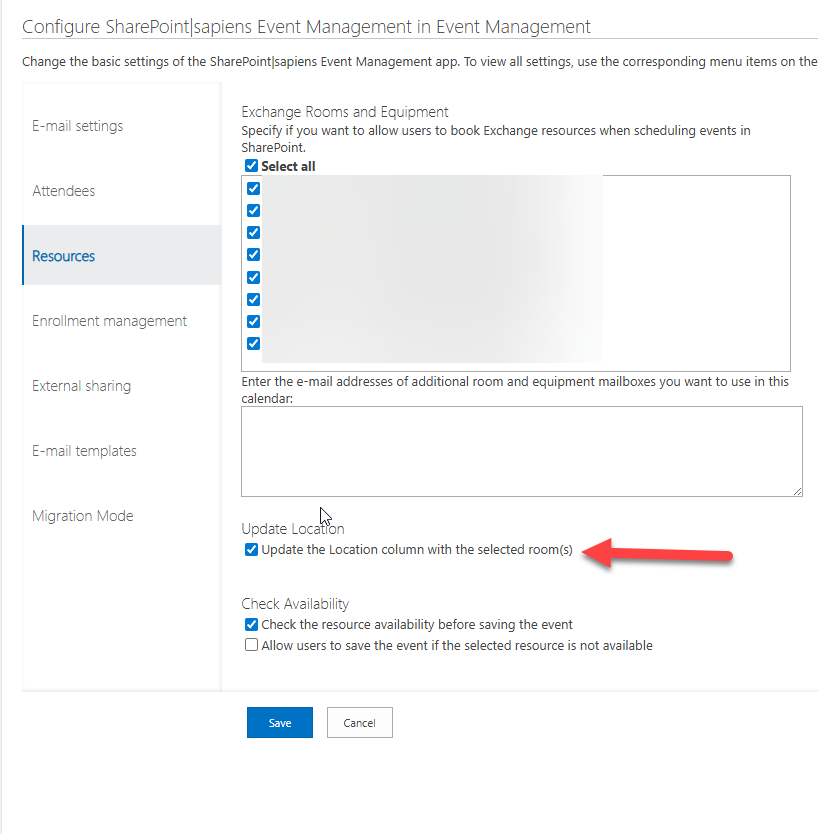Screen dimensions: 818x834
Task: Uncheck the fourth room checkbox in the list
Action: (x=253, y=255)
